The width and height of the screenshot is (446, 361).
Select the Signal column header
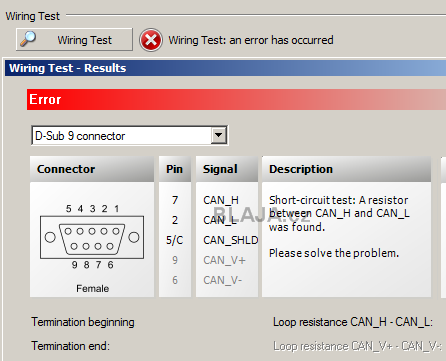(227, 169)
